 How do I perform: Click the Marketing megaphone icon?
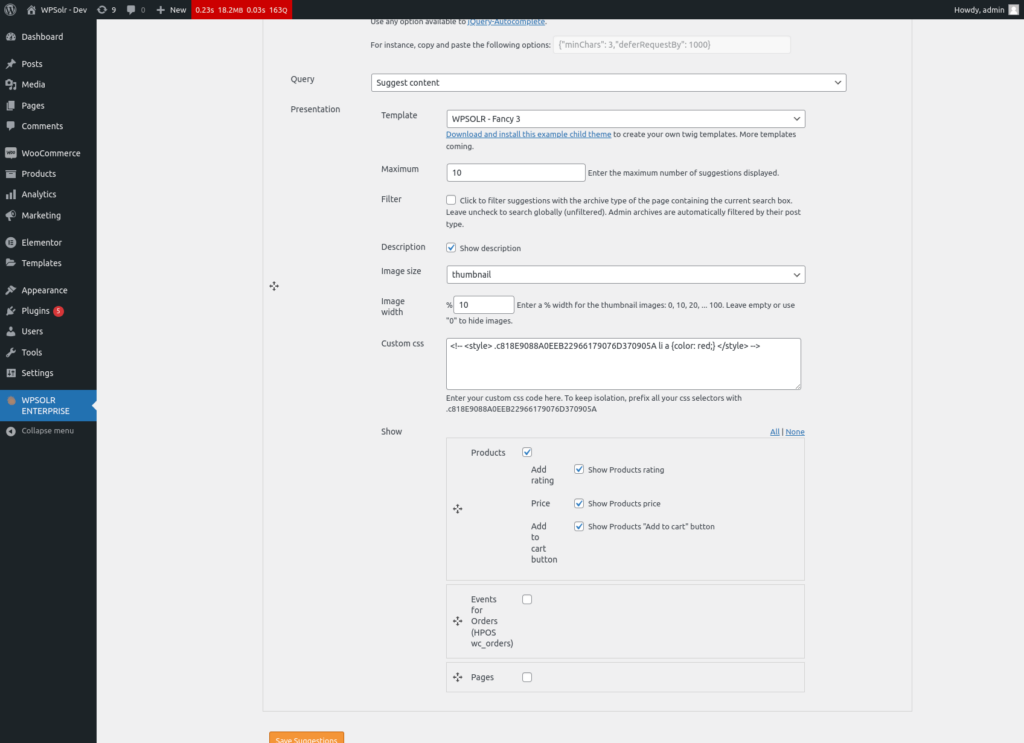(x=10, y=215)
